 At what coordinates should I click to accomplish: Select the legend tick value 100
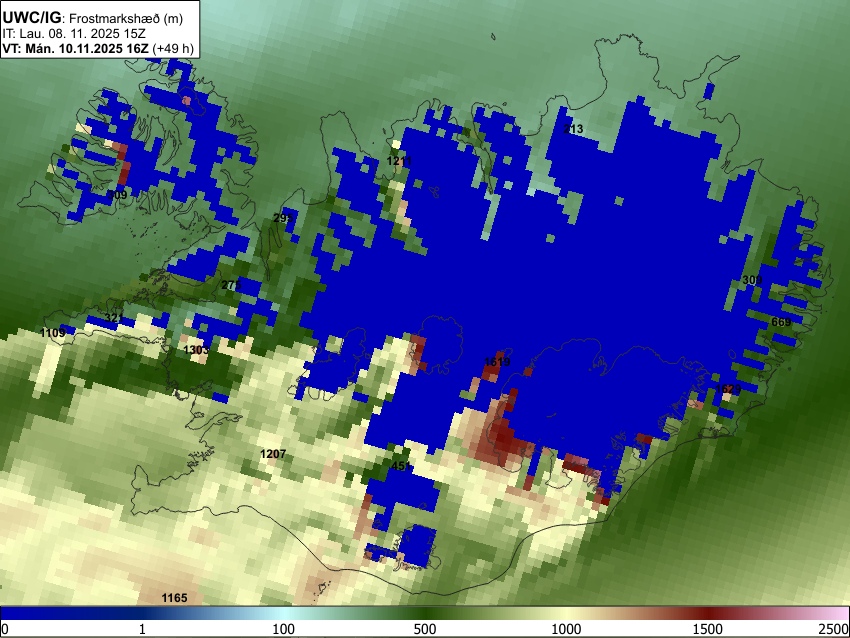283,629
